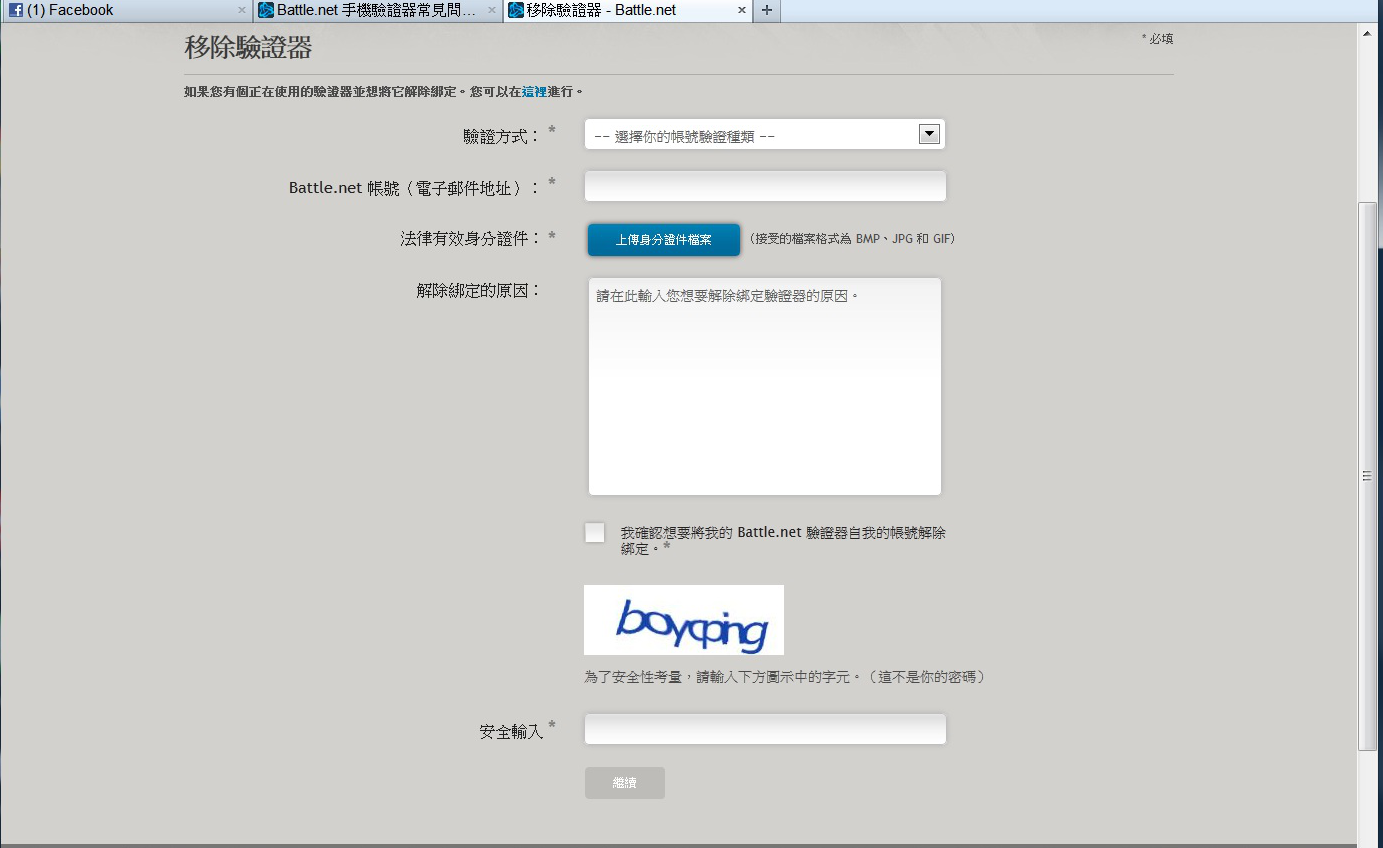Click the 上傳身分證件檔案 upload button

(x=664, y=240)
